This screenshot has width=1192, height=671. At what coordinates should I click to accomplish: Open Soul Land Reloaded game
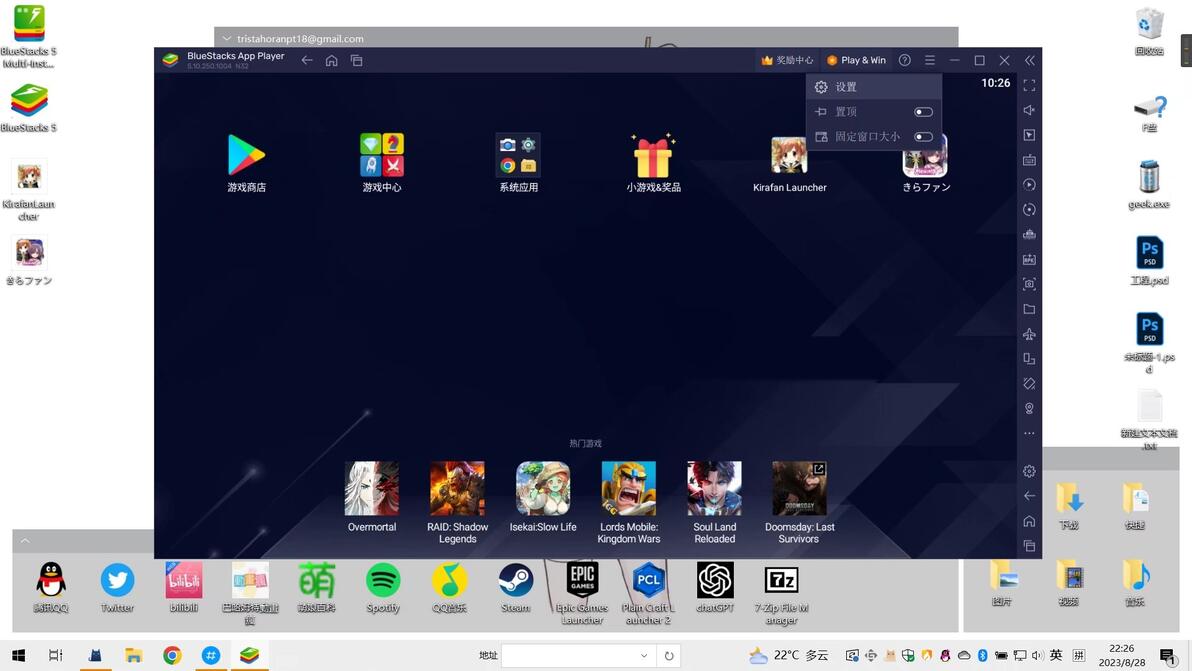click(715, 489)
